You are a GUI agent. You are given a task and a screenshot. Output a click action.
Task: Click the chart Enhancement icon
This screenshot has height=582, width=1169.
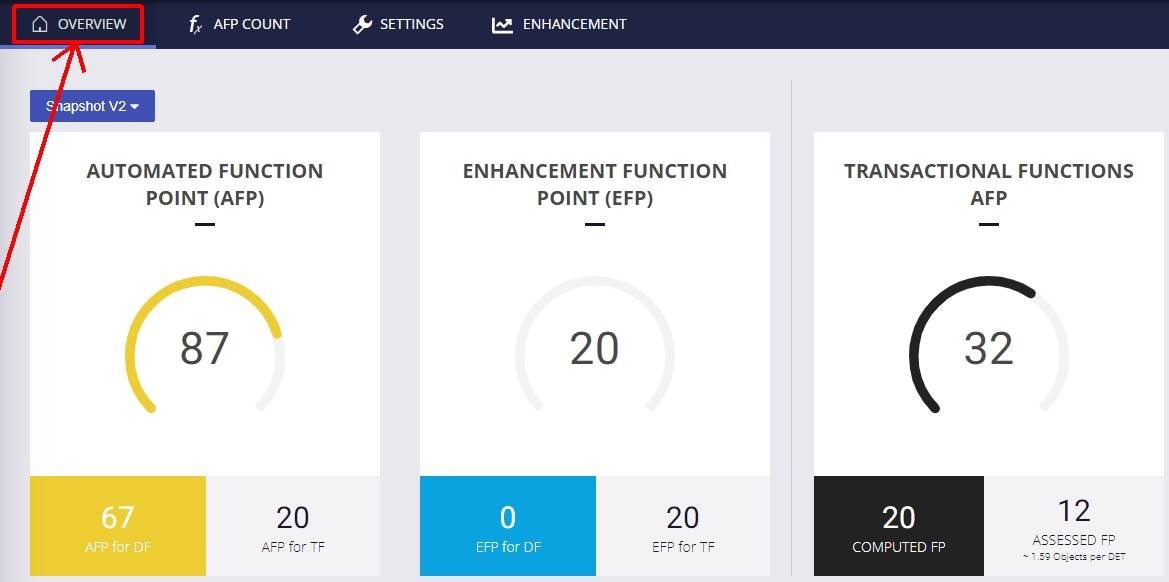click(x=502, y=24)
